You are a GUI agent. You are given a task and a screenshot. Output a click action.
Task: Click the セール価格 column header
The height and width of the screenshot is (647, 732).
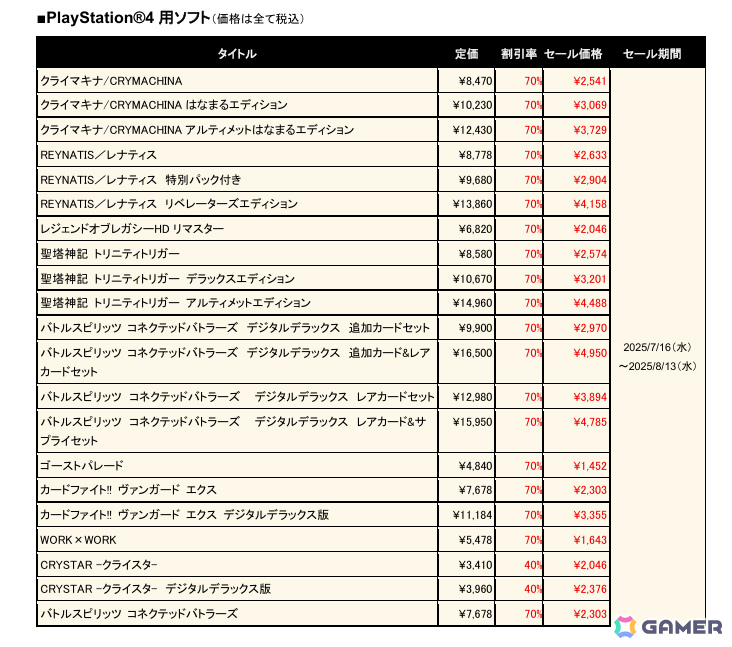coord(573,54)
